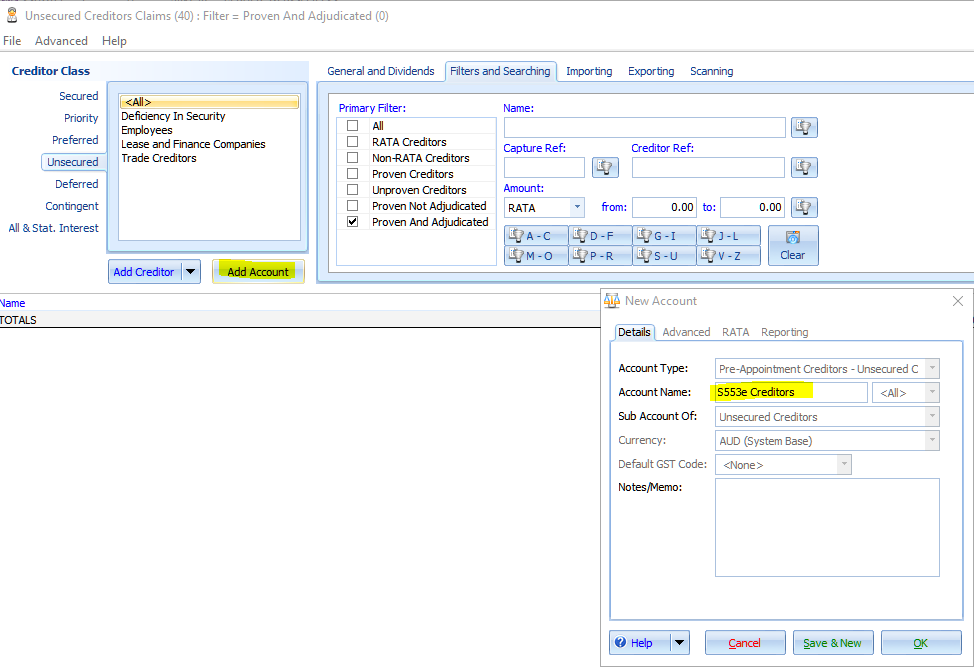Open the Advanced tab in New Account dialog
Screen dimensions: 974x667
[x=686, y=332]
